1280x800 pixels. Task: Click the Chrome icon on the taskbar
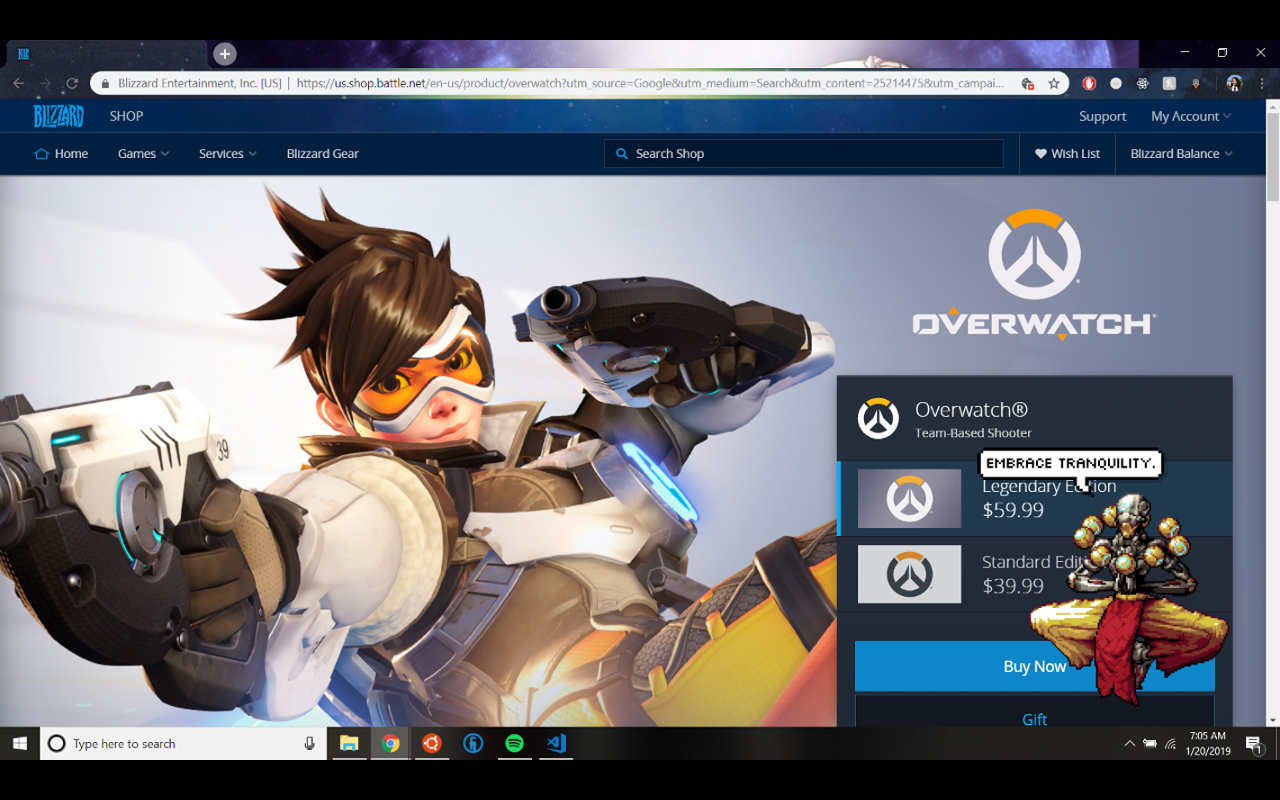point(390,743)
